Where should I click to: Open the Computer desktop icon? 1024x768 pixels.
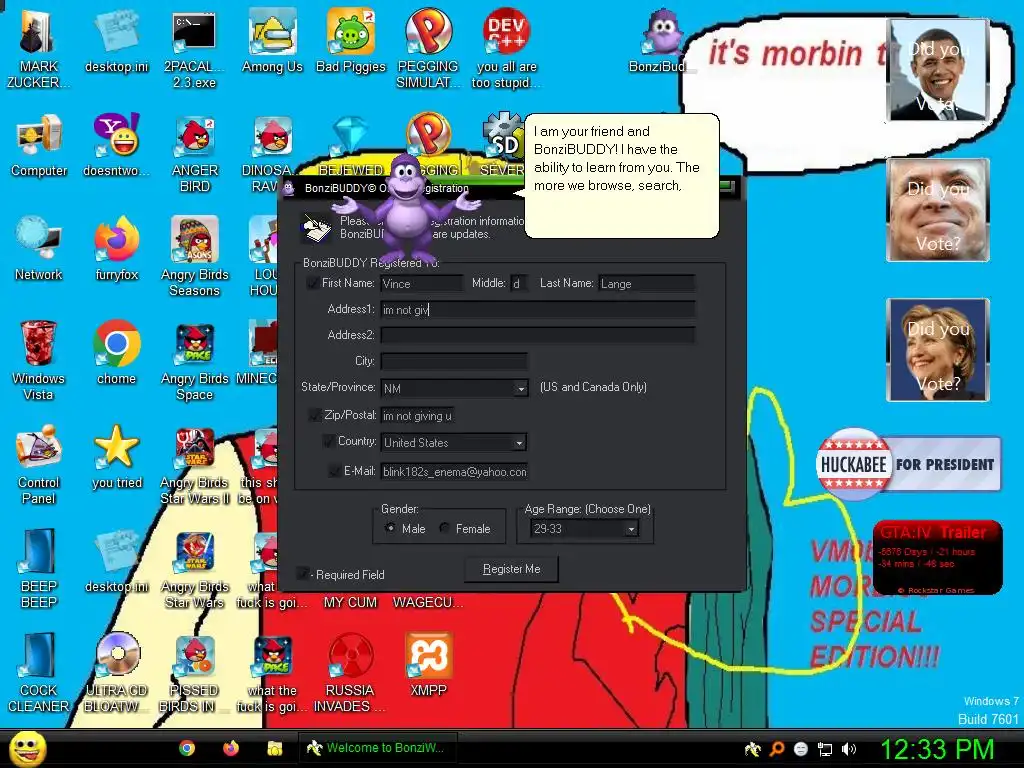[39, 145]
